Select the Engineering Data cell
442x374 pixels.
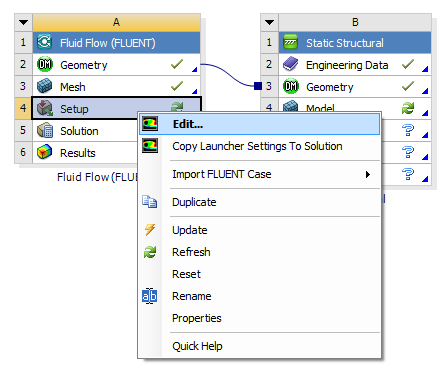tap(355, 64)
